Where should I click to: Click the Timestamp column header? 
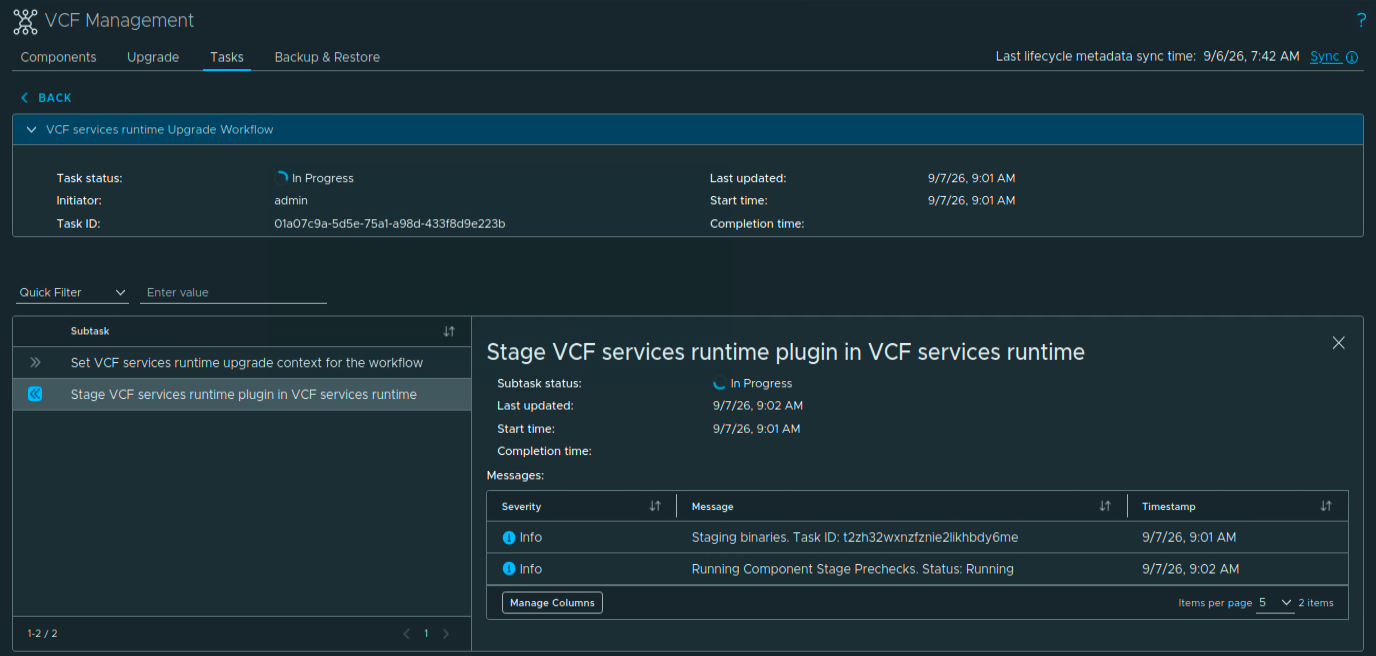1169,507
